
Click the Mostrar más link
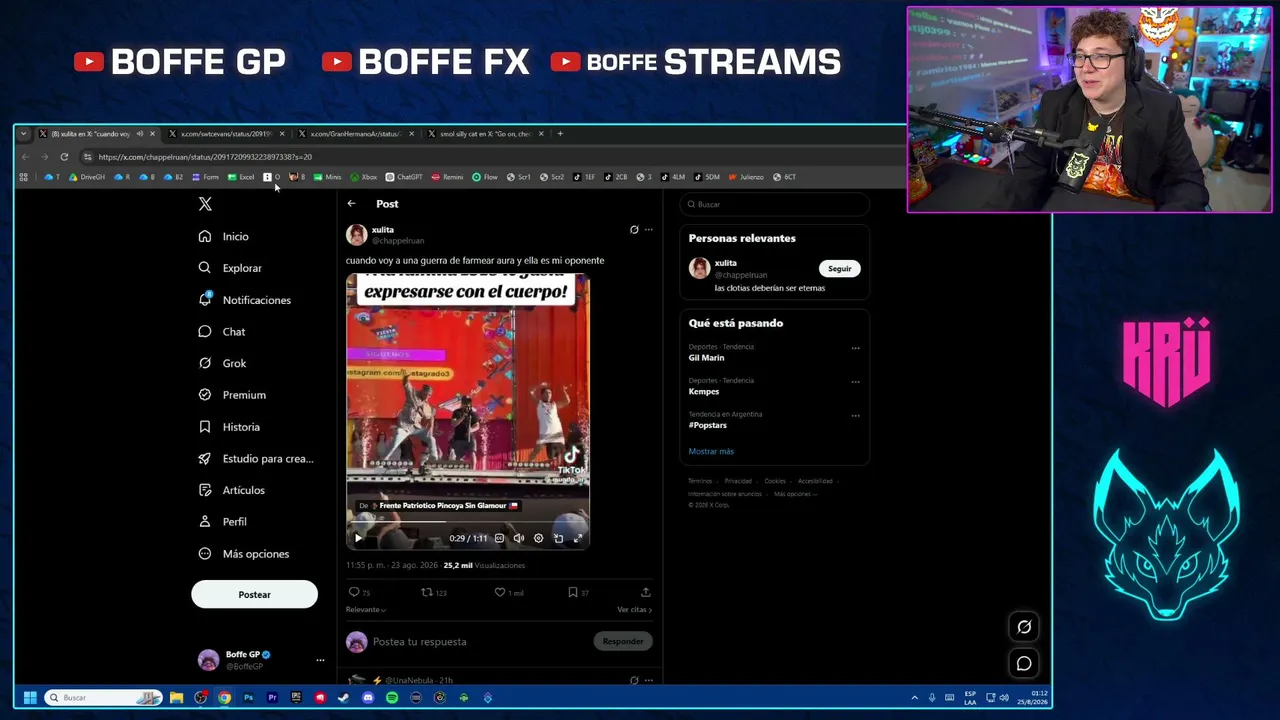pyautogui.click(x=711, y=452)
